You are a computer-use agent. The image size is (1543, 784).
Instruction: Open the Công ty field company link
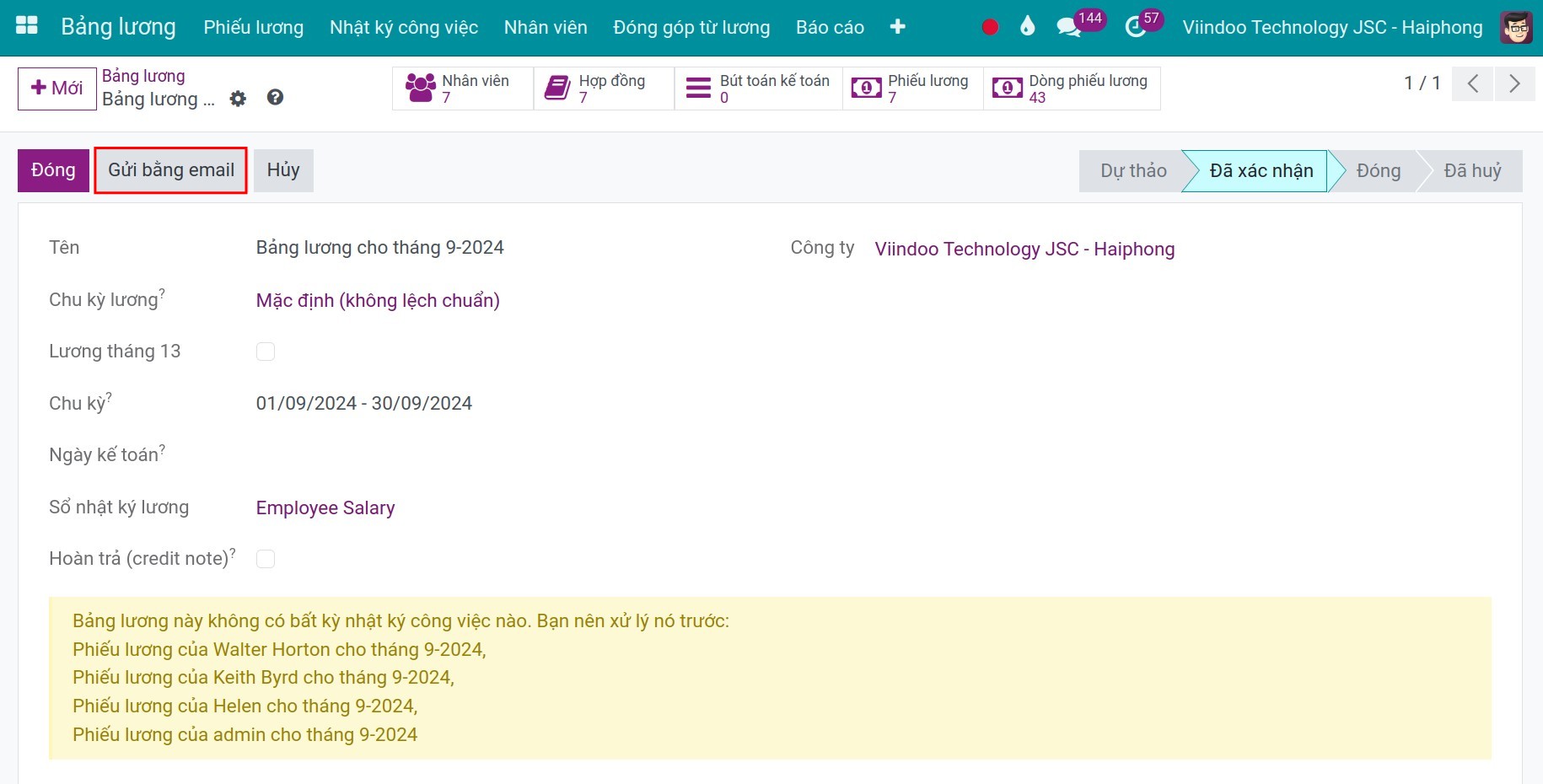1024,250
